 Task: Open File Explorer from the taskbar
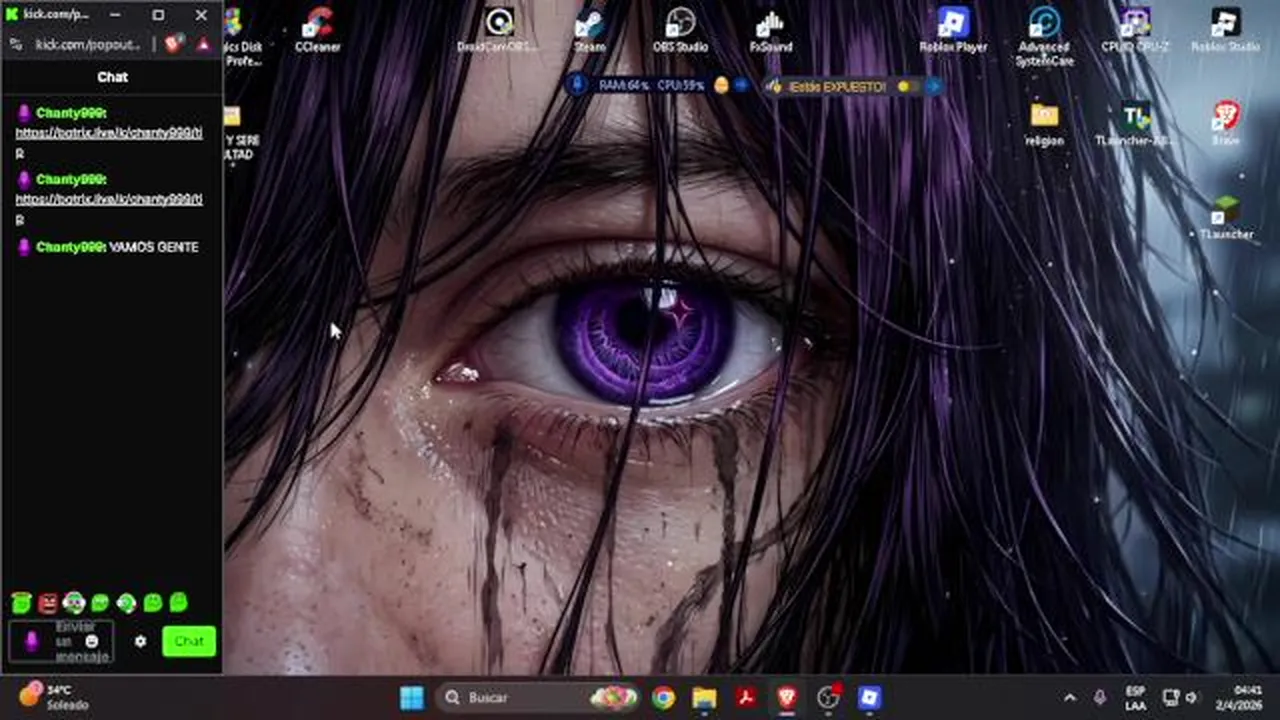click(705, 698)
